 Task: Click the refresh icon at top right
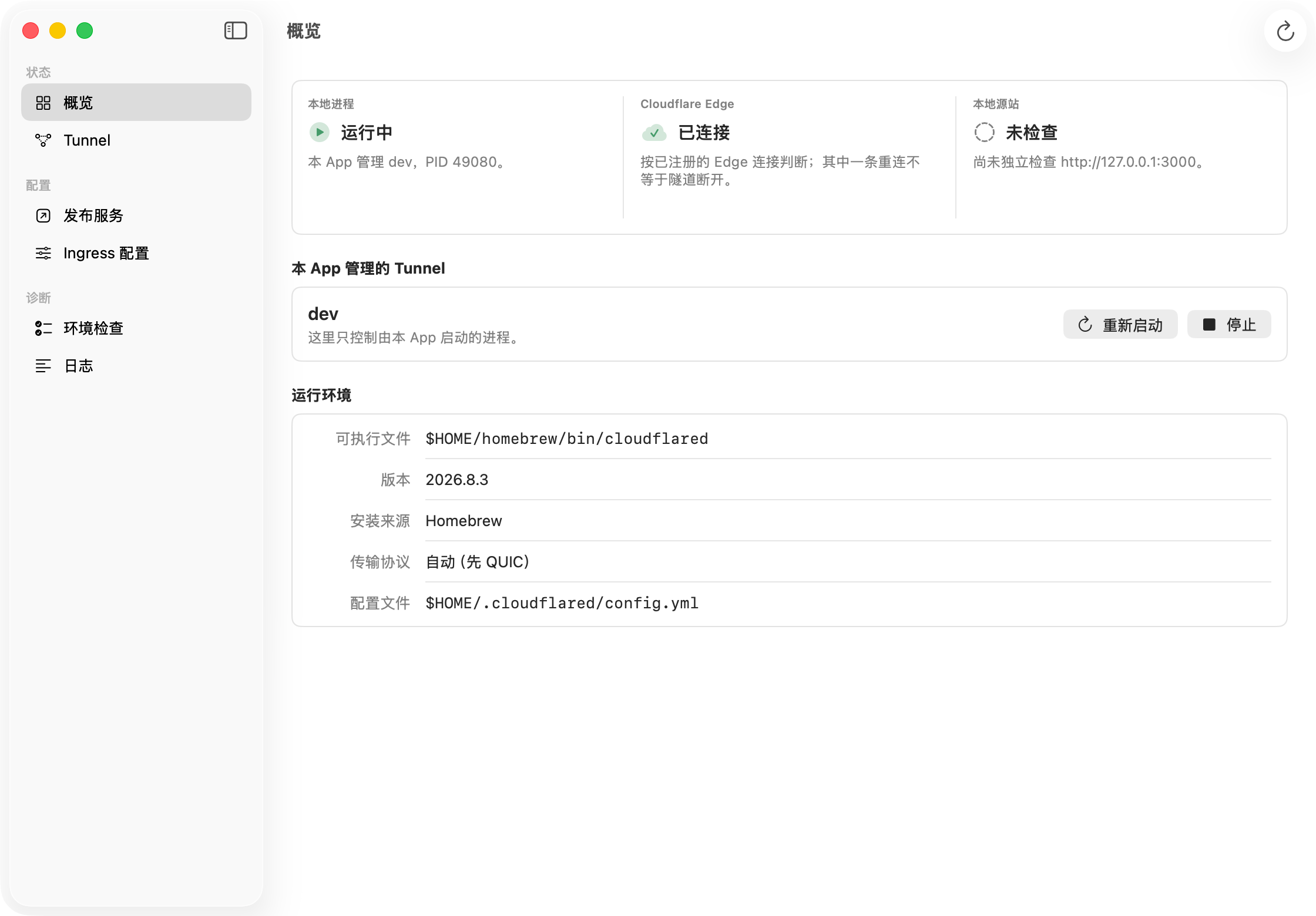1285,31
